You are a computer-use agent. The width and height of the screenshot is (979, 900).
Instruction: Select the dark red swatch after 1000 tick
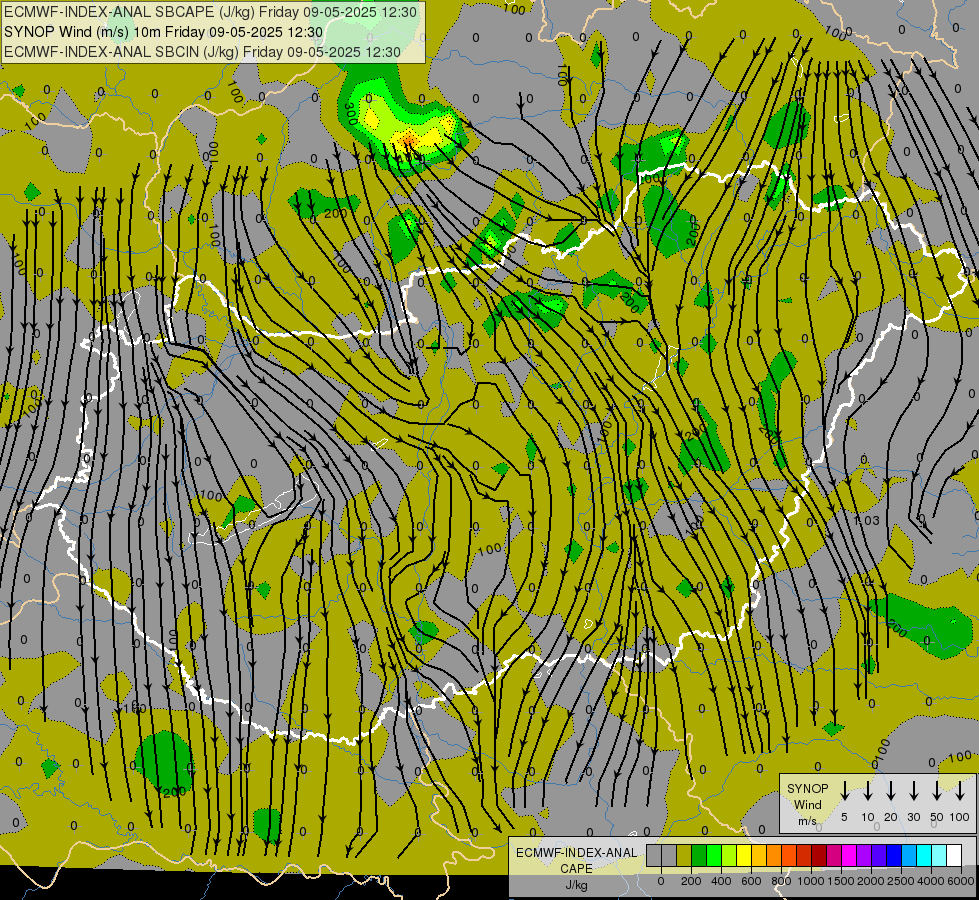tap(819, 855)
